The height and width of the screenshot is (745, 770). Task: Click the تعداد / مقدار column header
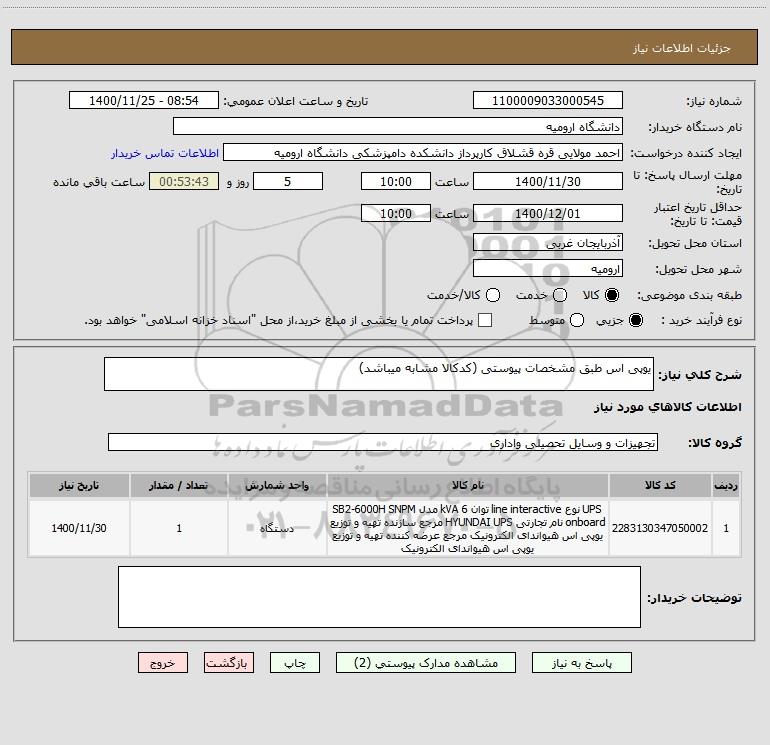point(179,486)
